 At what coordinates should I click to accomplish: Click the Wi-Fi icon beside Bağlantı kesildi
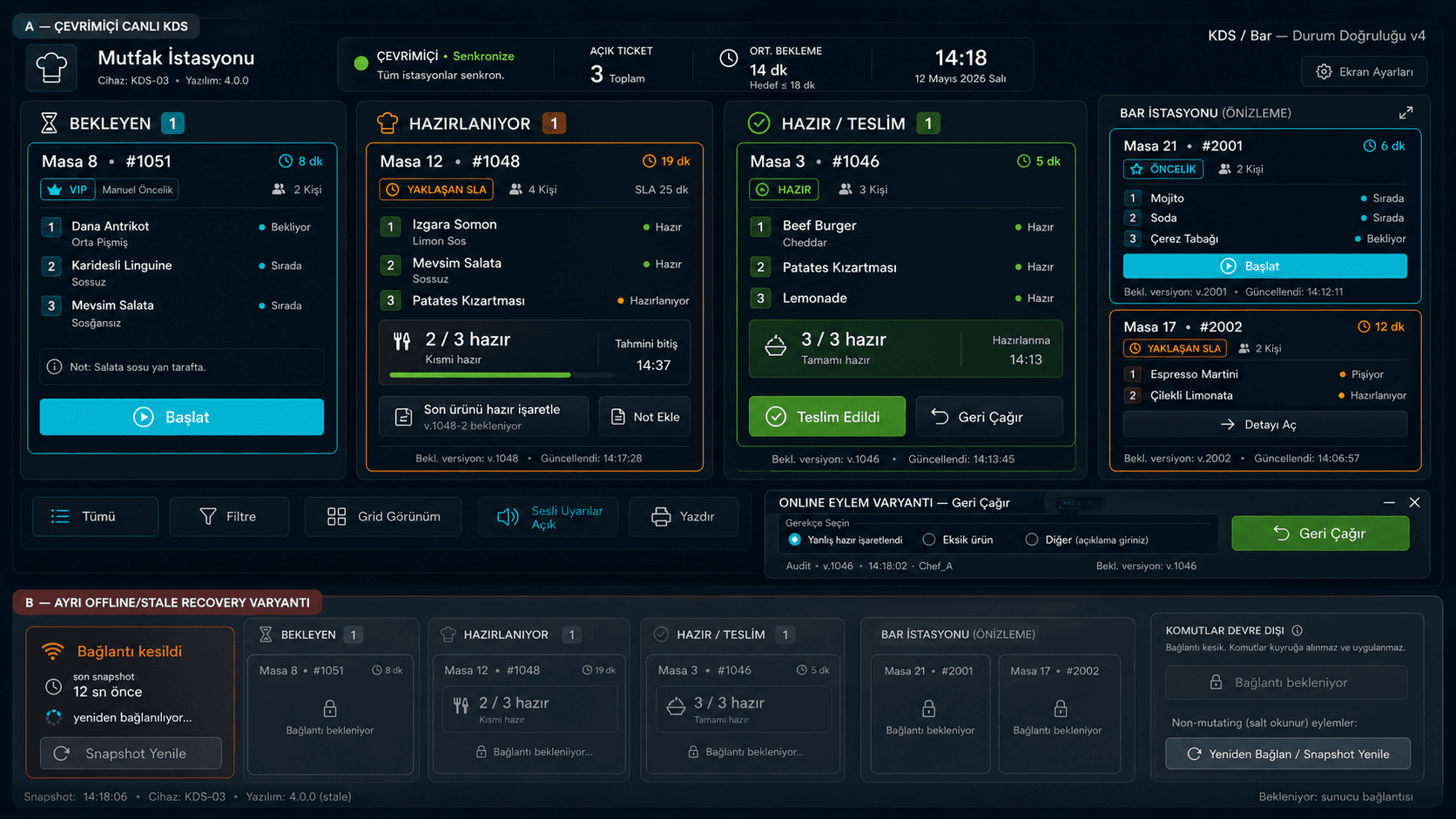click(53, 652)
